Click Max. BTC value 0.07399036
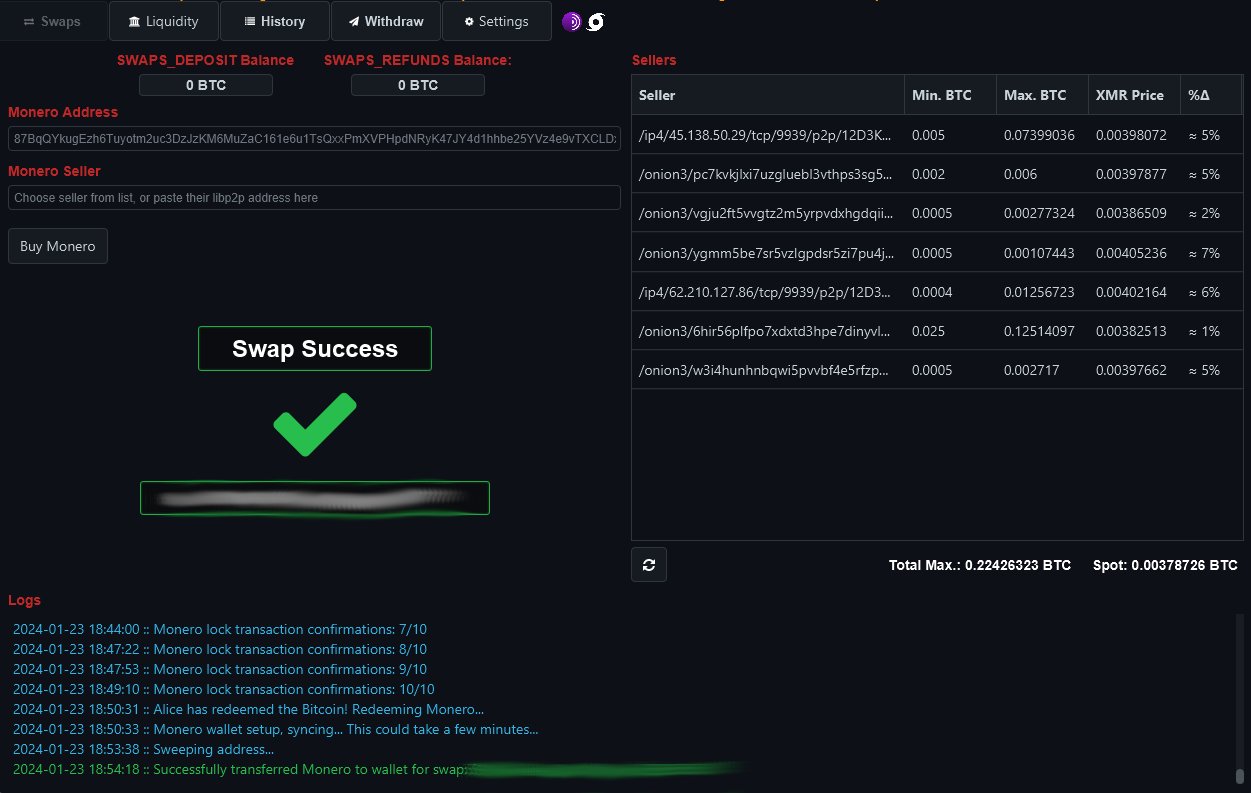The height and width of the screenshot is (793, 1251). [x=1039, y=135]
